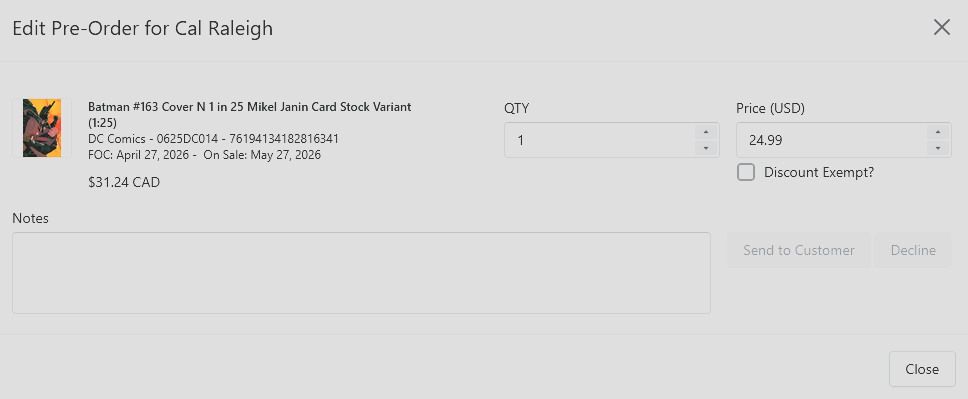Screen dimensions: 968x399
Task: Dismiss the dialog with the X icon
Action: 941,27
